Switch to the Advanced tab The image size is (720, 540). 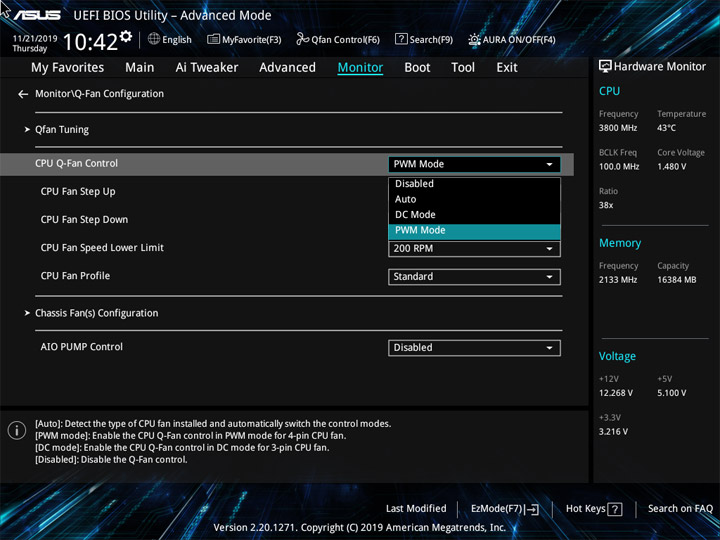point(287,68)
